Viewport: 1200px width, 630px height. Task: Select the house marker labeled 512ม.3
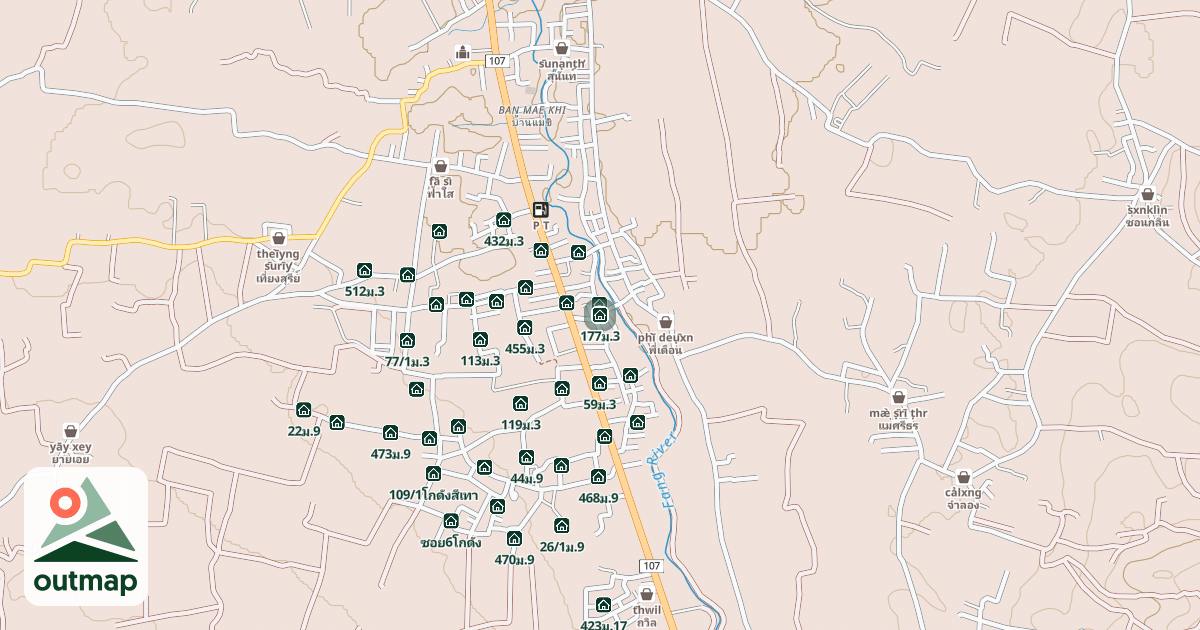(364, 270)
